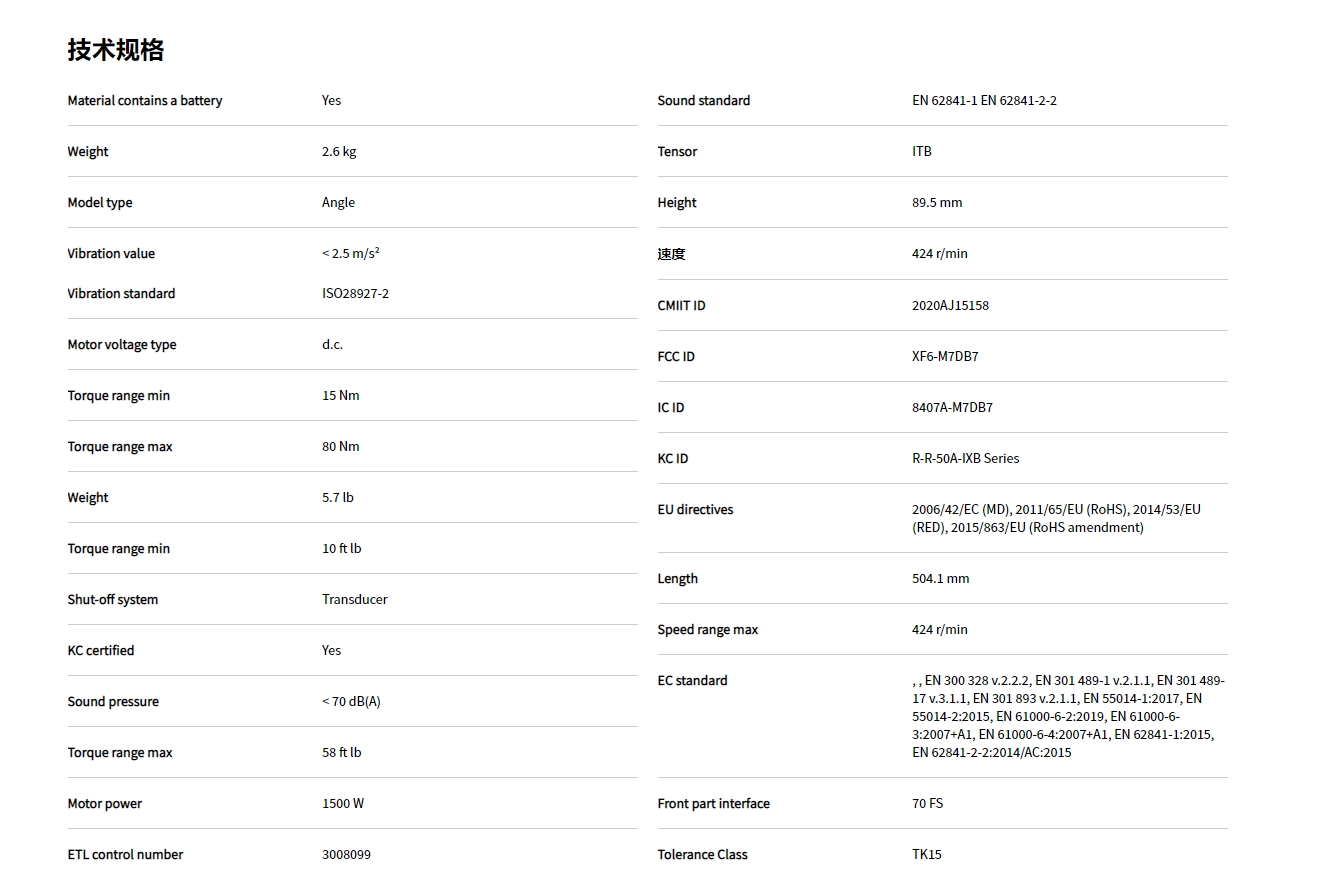1317x878 pixels.
Task: Click the XF6-M7DB7 FCC ID value
Action: tap(945, 356)
